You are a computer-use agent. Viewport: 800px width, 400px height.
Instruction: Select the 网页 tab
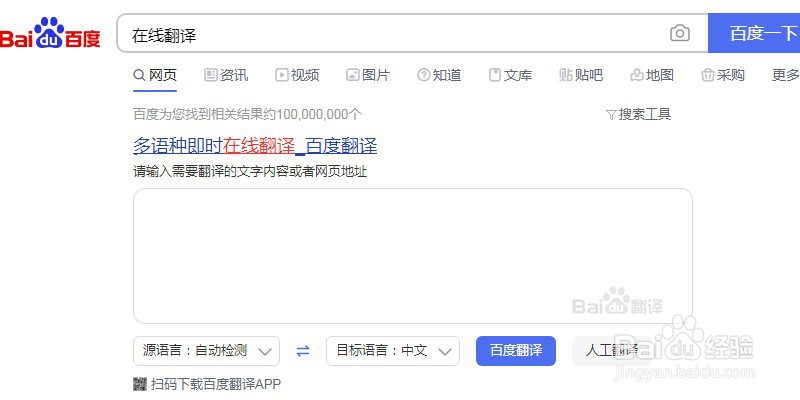click(155, 76)
